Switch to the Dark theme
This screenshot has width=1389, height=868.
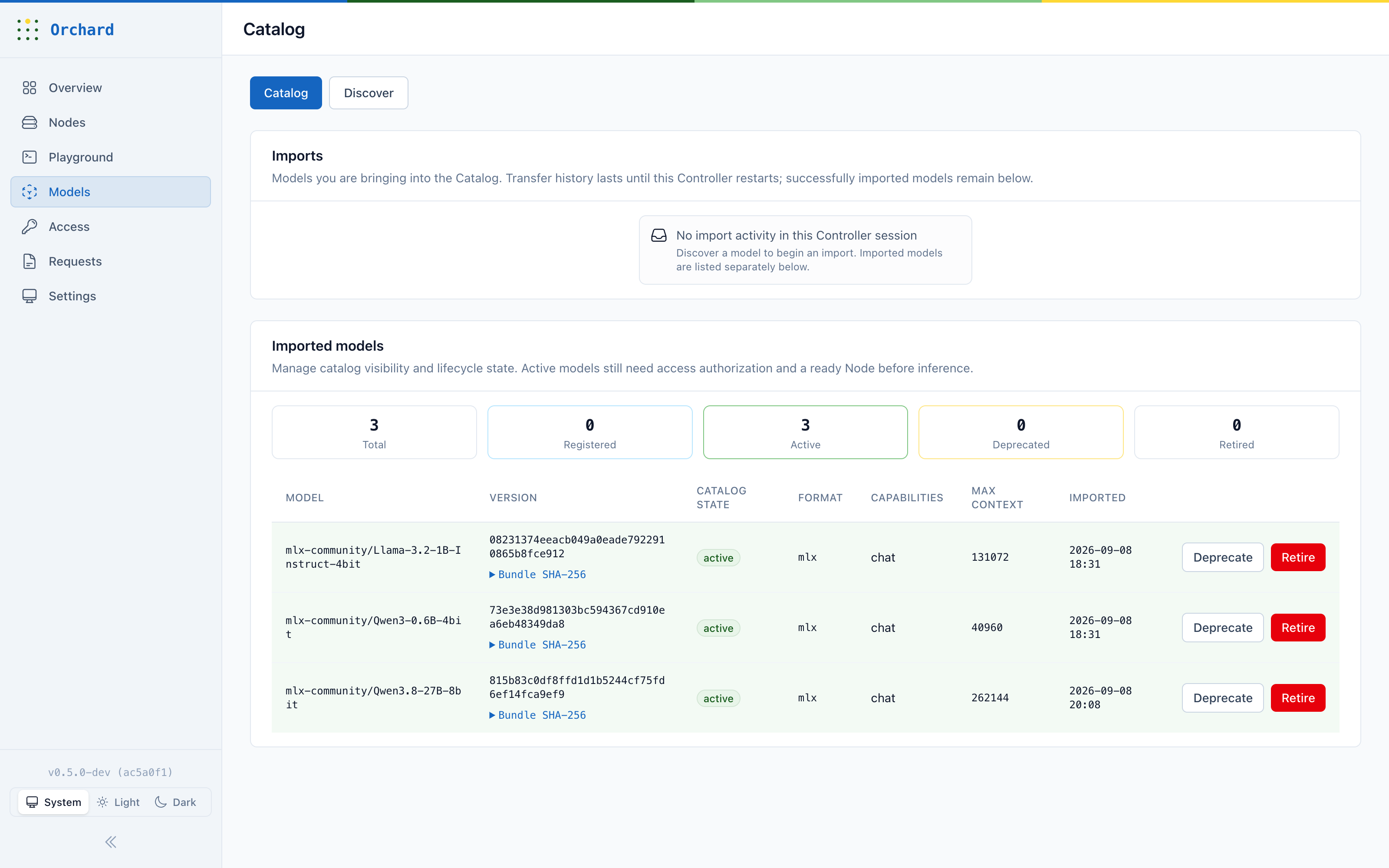tap(176, 802)
